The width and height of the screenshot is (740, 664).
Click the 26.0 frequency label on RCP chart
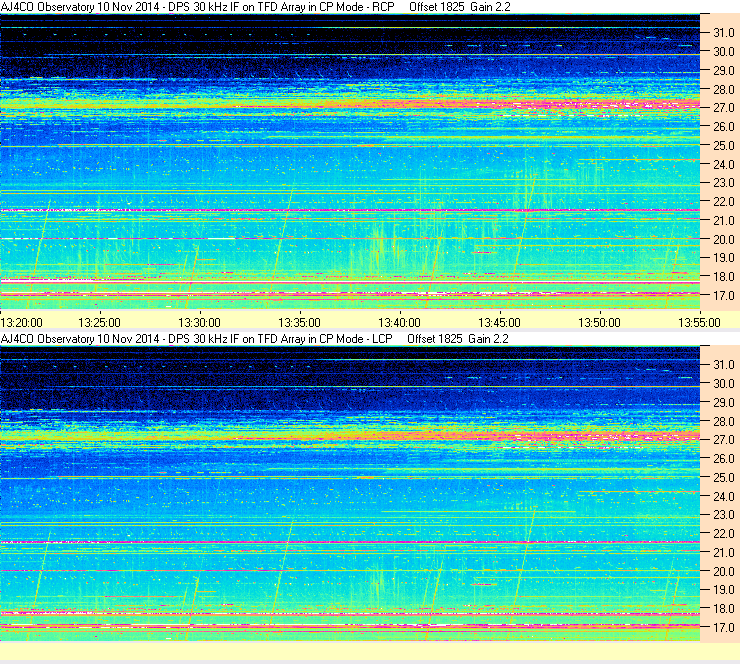(x=724, y=127)
